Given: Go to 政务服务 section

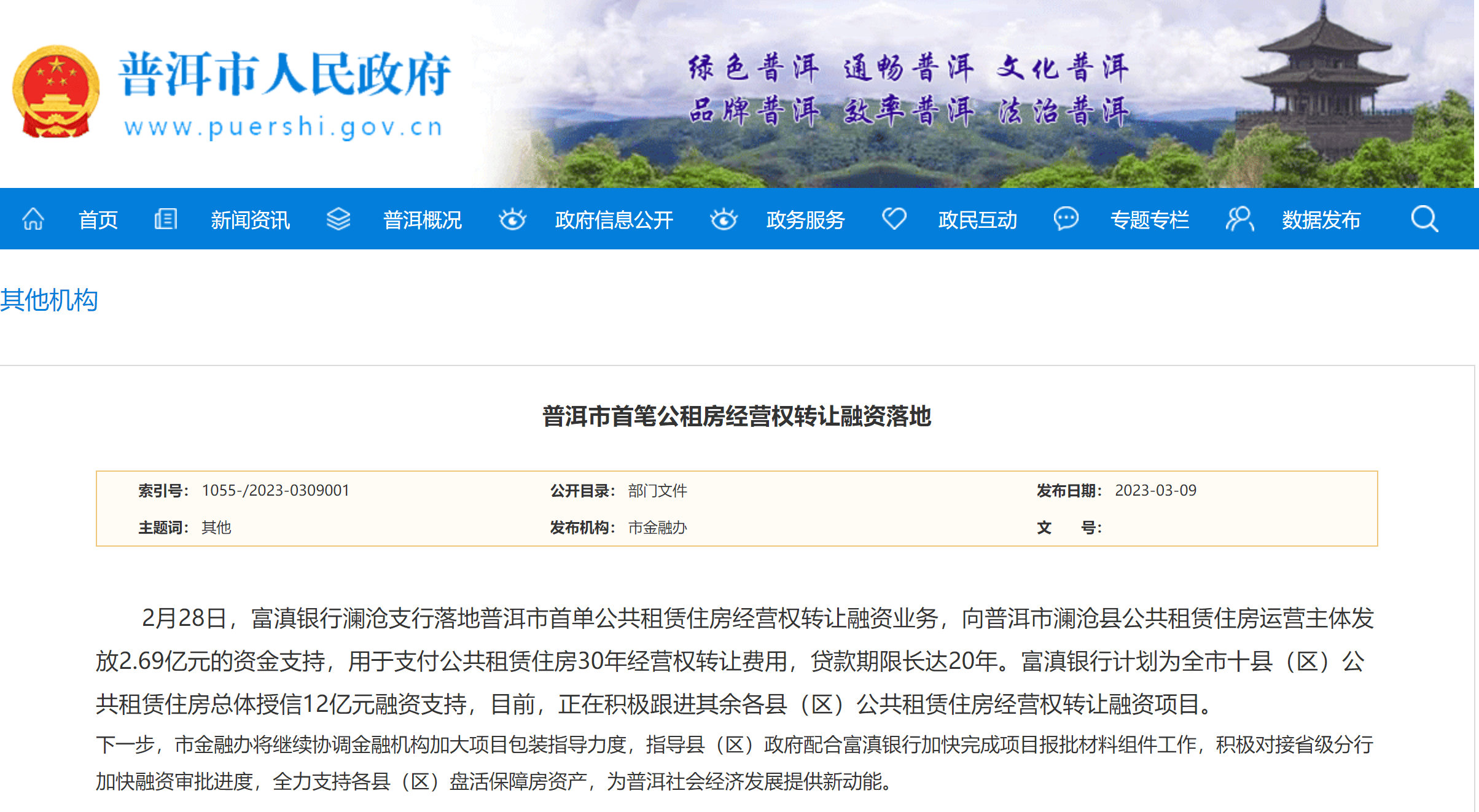Looking at the screenshot, I should [x=806, y=220].
